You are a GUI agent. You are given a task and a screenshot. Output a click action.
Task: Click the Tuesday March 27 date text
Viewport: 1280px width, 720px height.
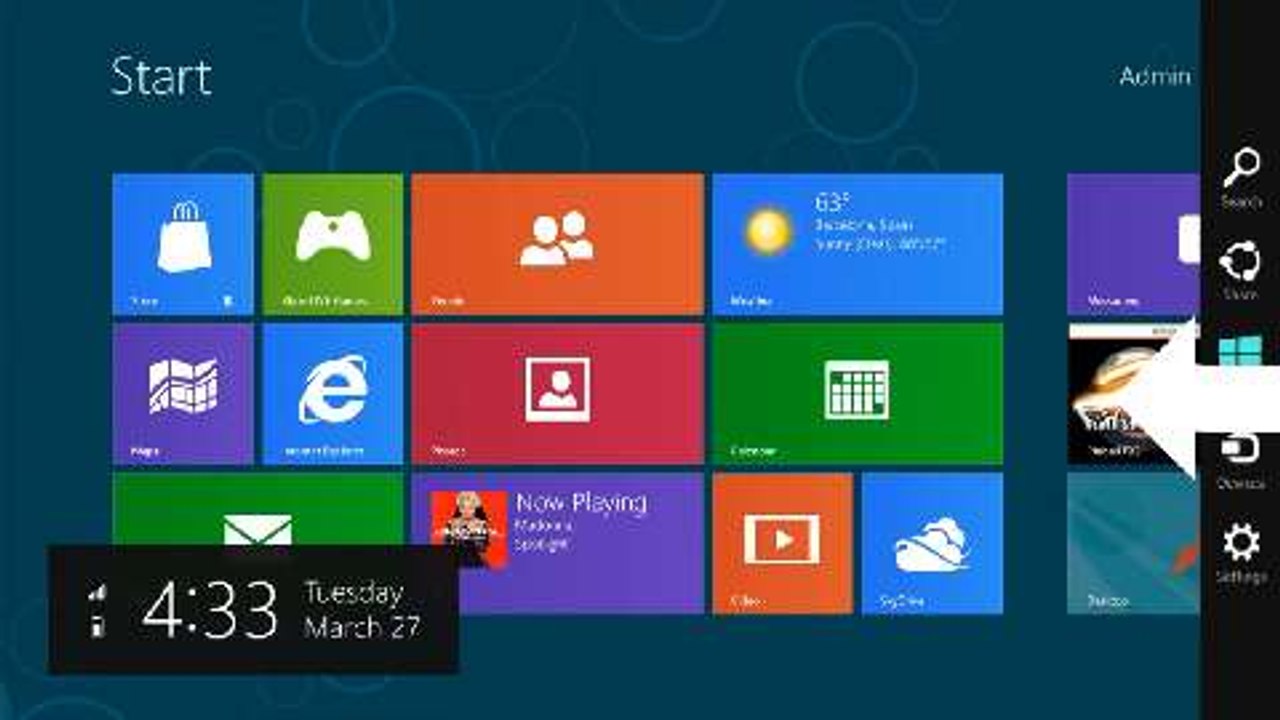(362, 610)
